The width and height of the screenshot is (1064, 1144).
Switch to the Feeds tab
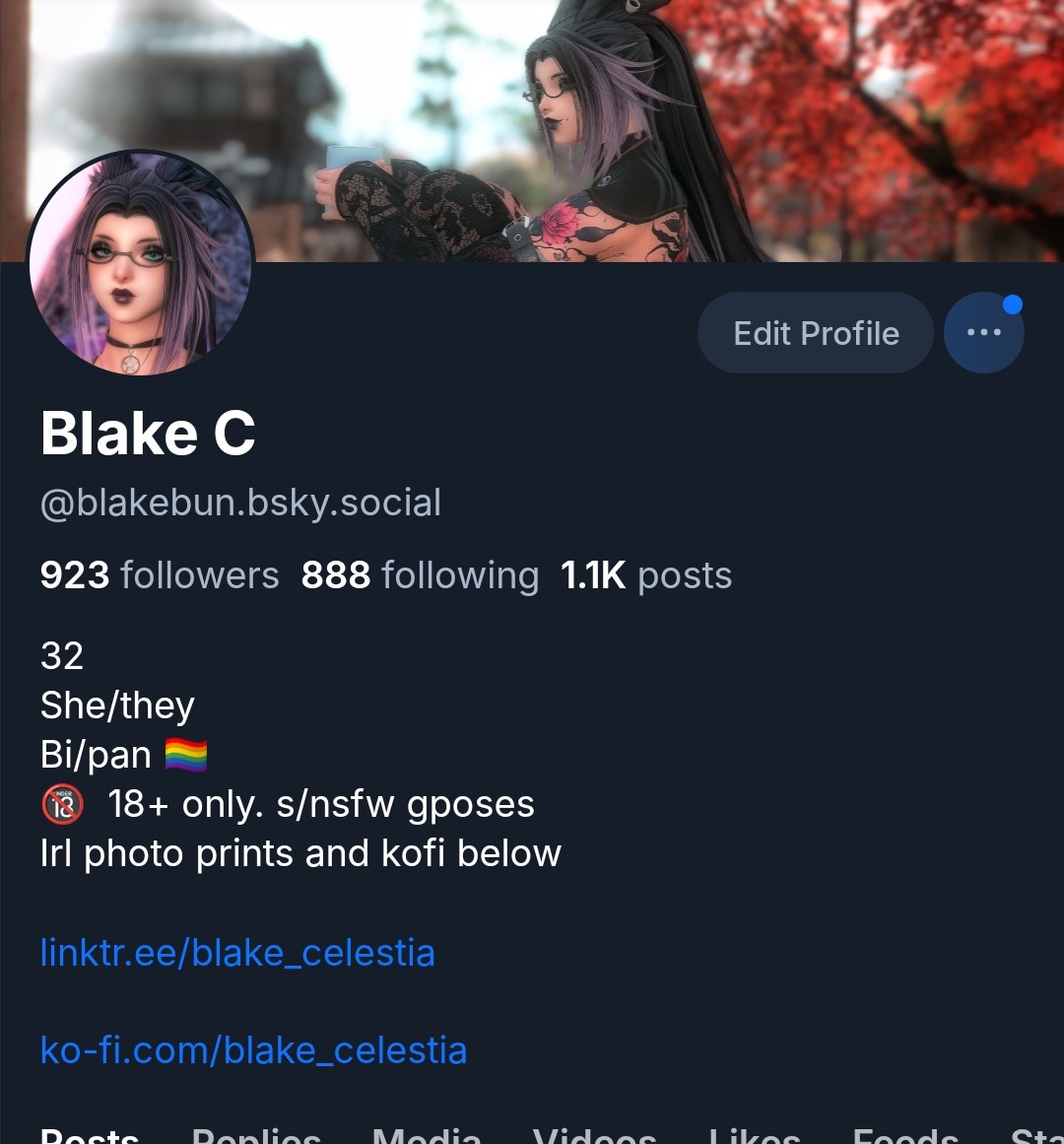click(x=905, y=1135)
